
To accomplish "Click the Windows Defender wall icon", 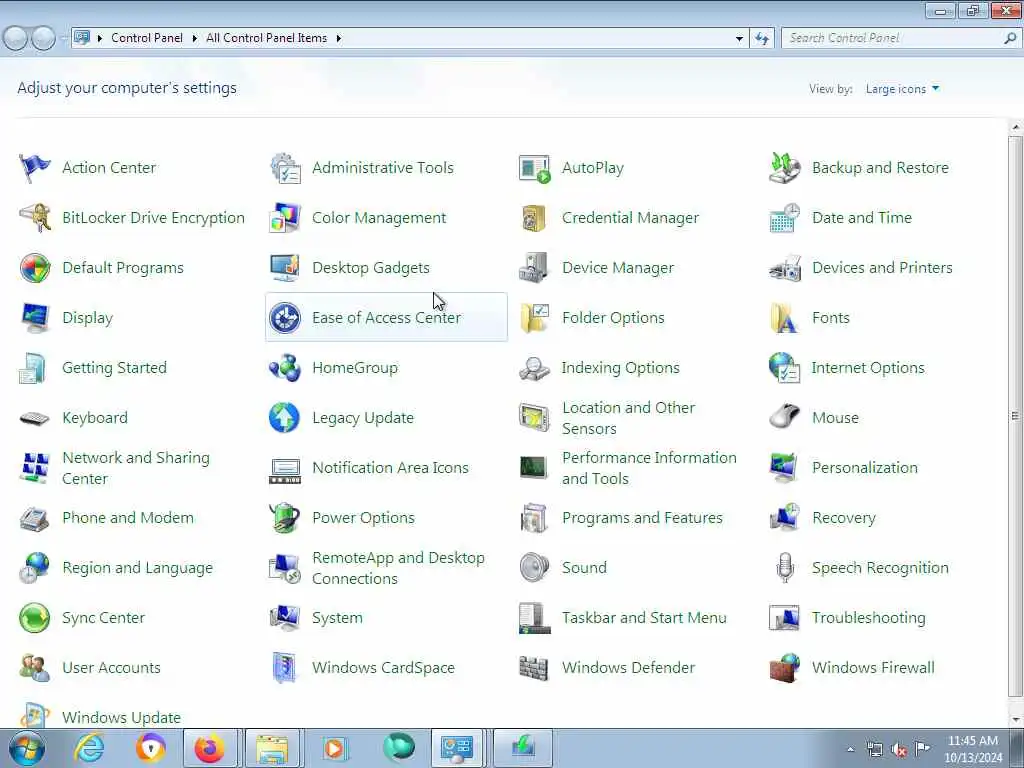I will [534, 667].
